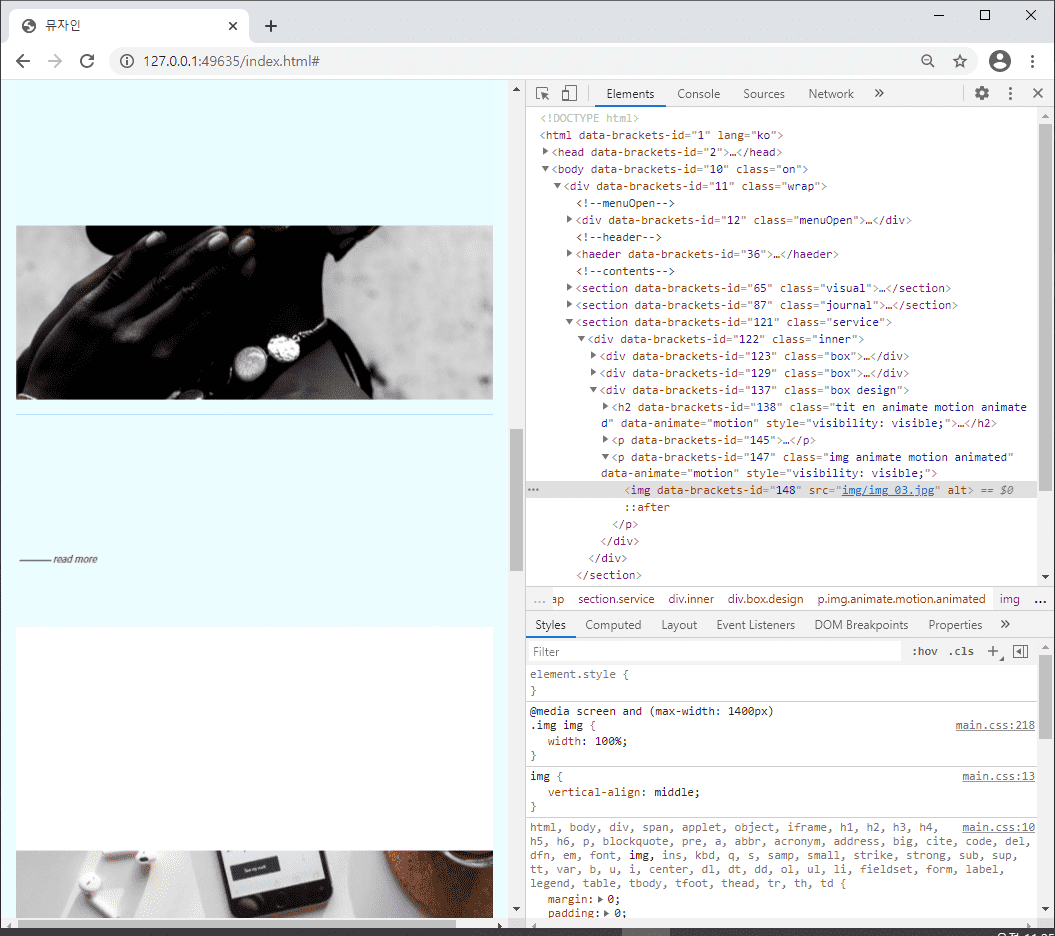The height and width of the screenshot is (936, 1055).
Task: Open DevTools customize menu
Action: pos(1010,94)
